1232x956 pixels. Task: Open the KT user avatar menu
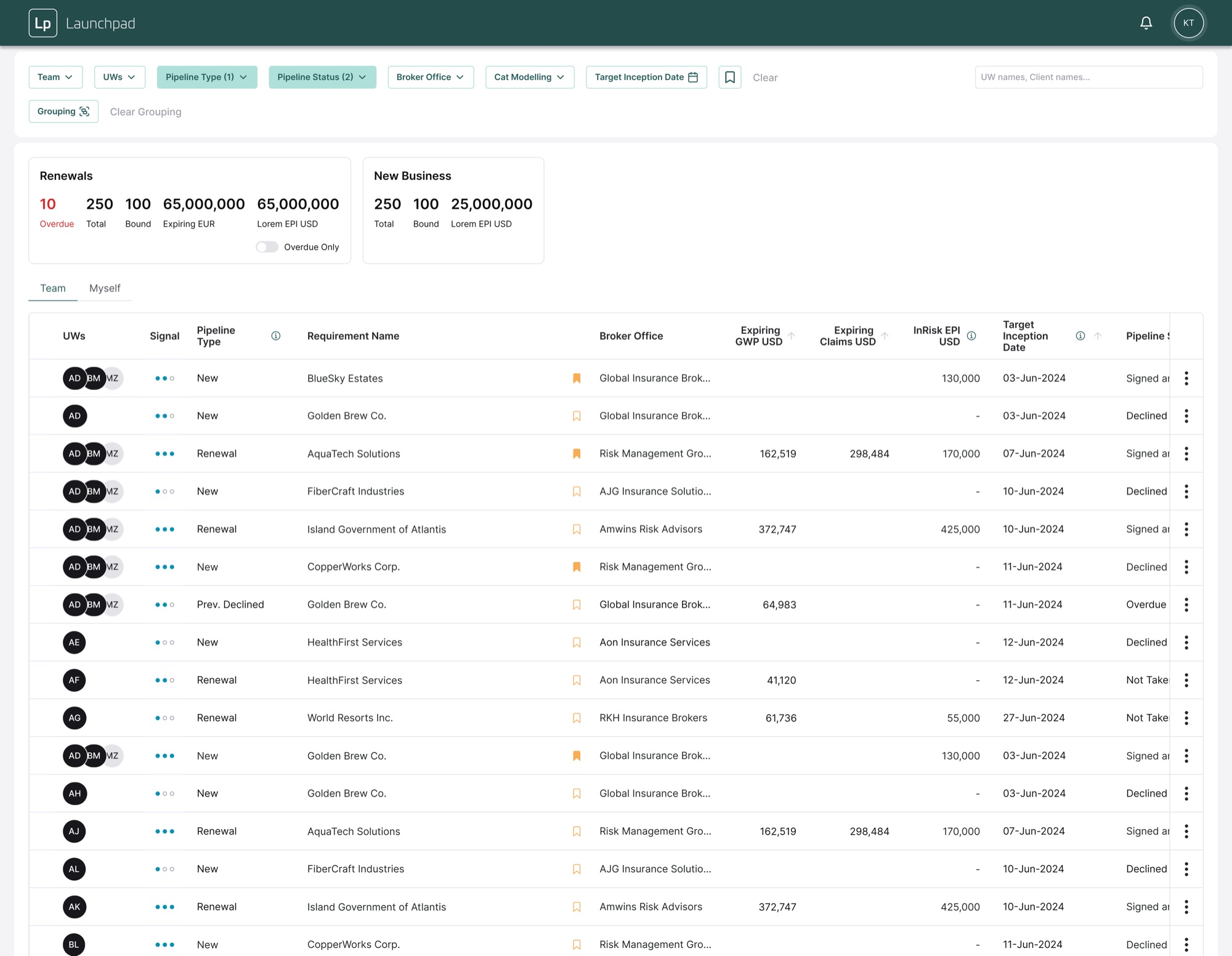pyautogui.click(x=1188, y=23)
